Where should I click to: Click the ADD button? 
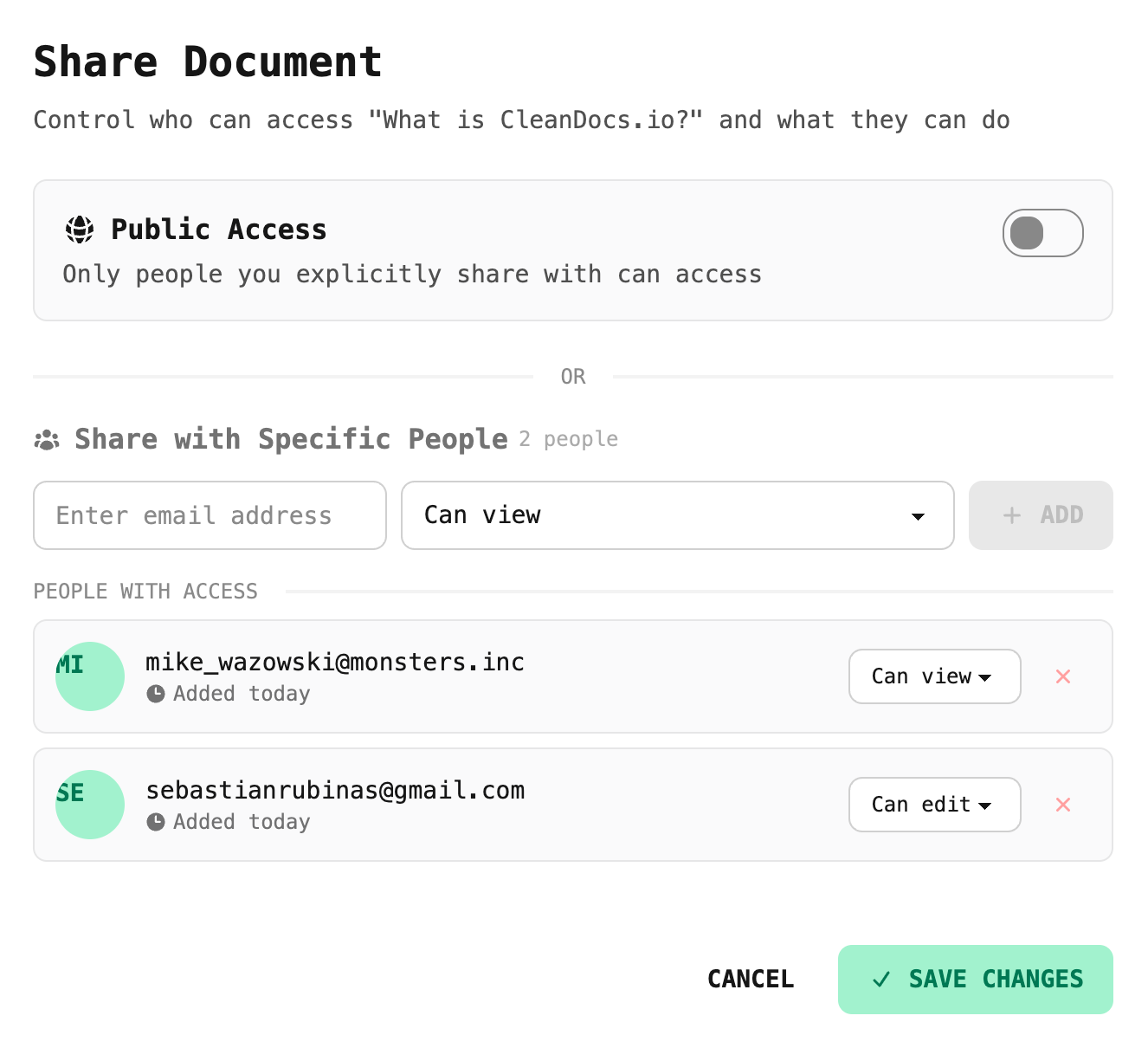pos(1041,515)
